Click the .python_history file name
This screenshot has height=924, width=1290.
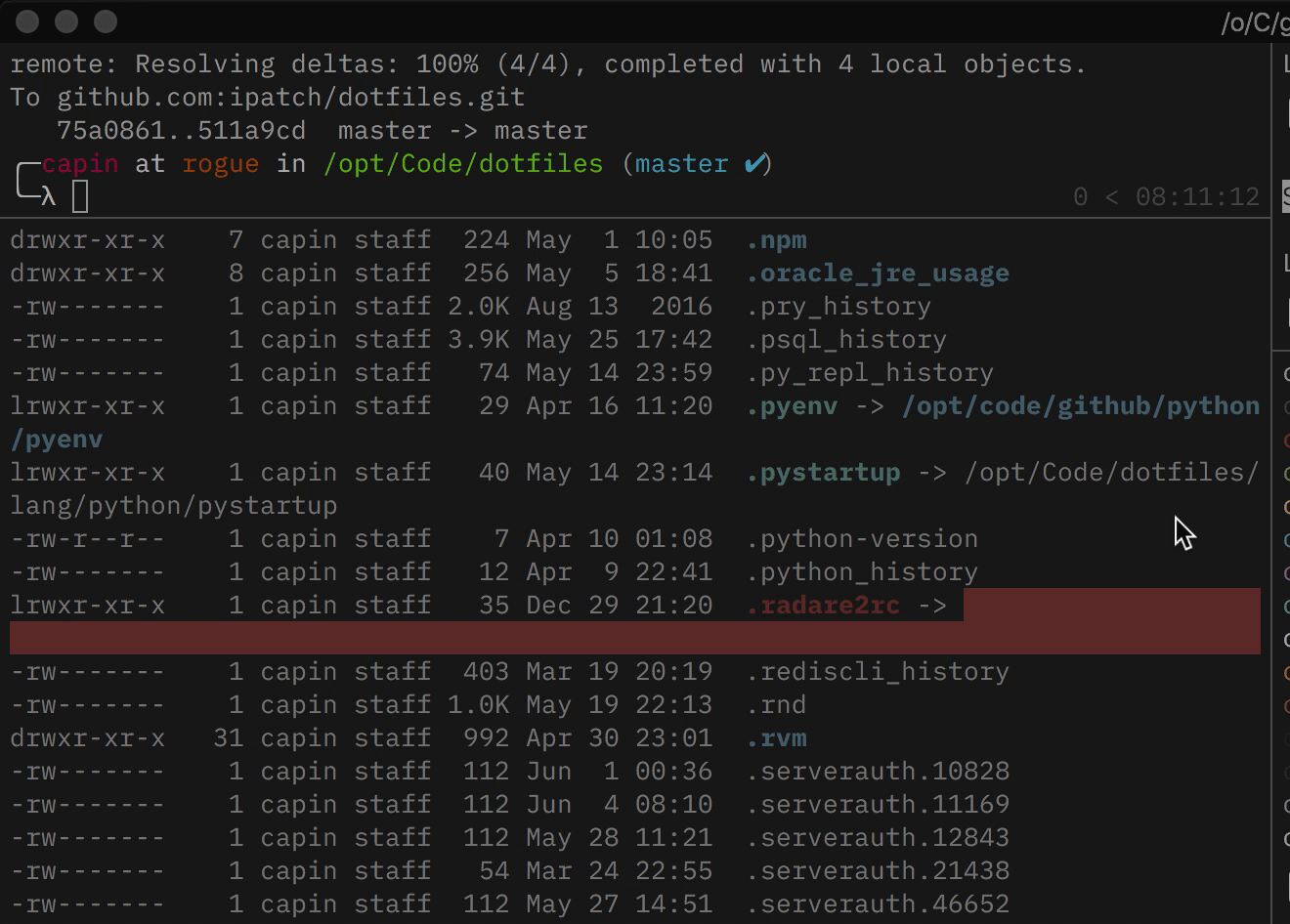pos(862,572)
